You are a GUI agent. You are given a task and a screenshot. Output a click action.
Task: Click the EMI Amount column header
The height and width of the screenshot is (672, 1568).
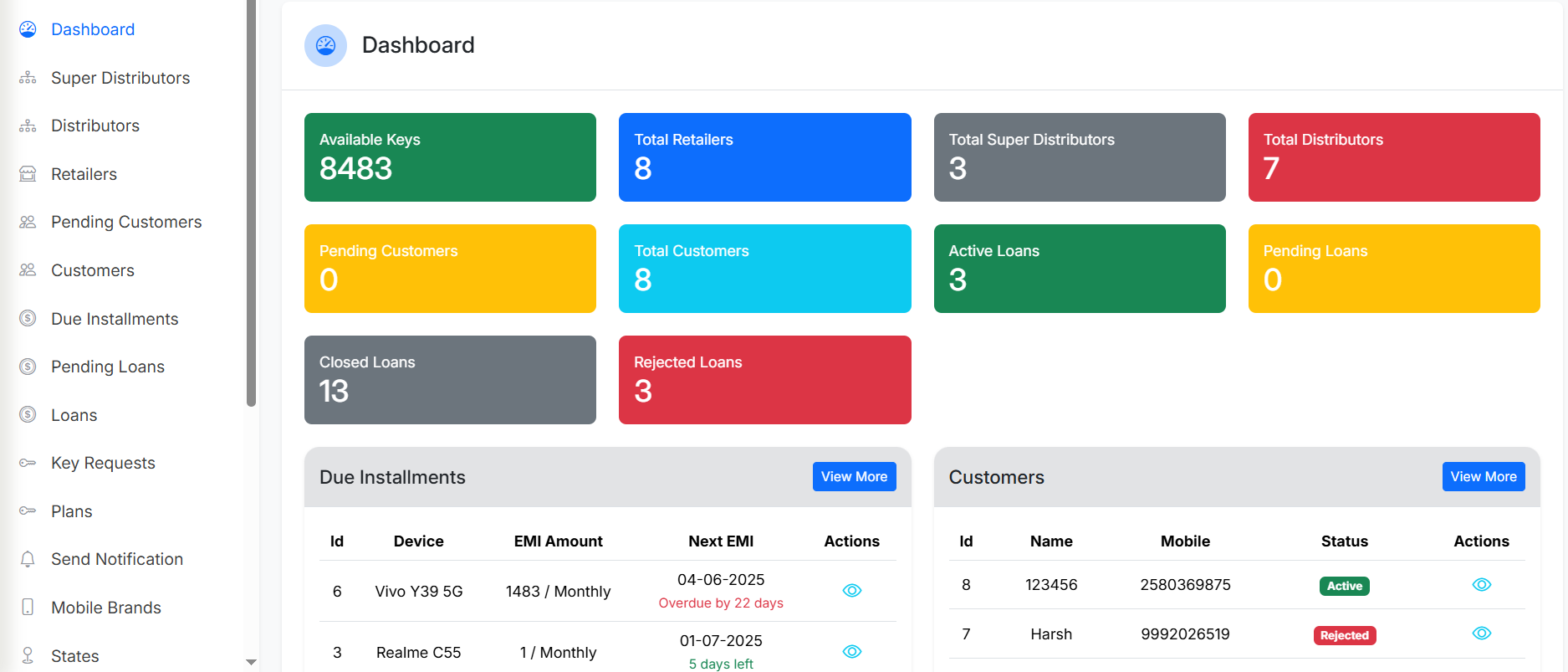tap(558, 541)
